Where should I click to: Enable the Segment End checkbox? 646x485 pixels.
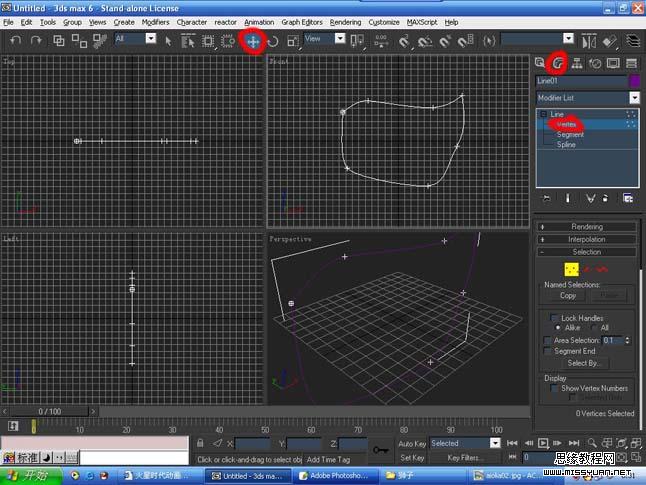[547, 351]
